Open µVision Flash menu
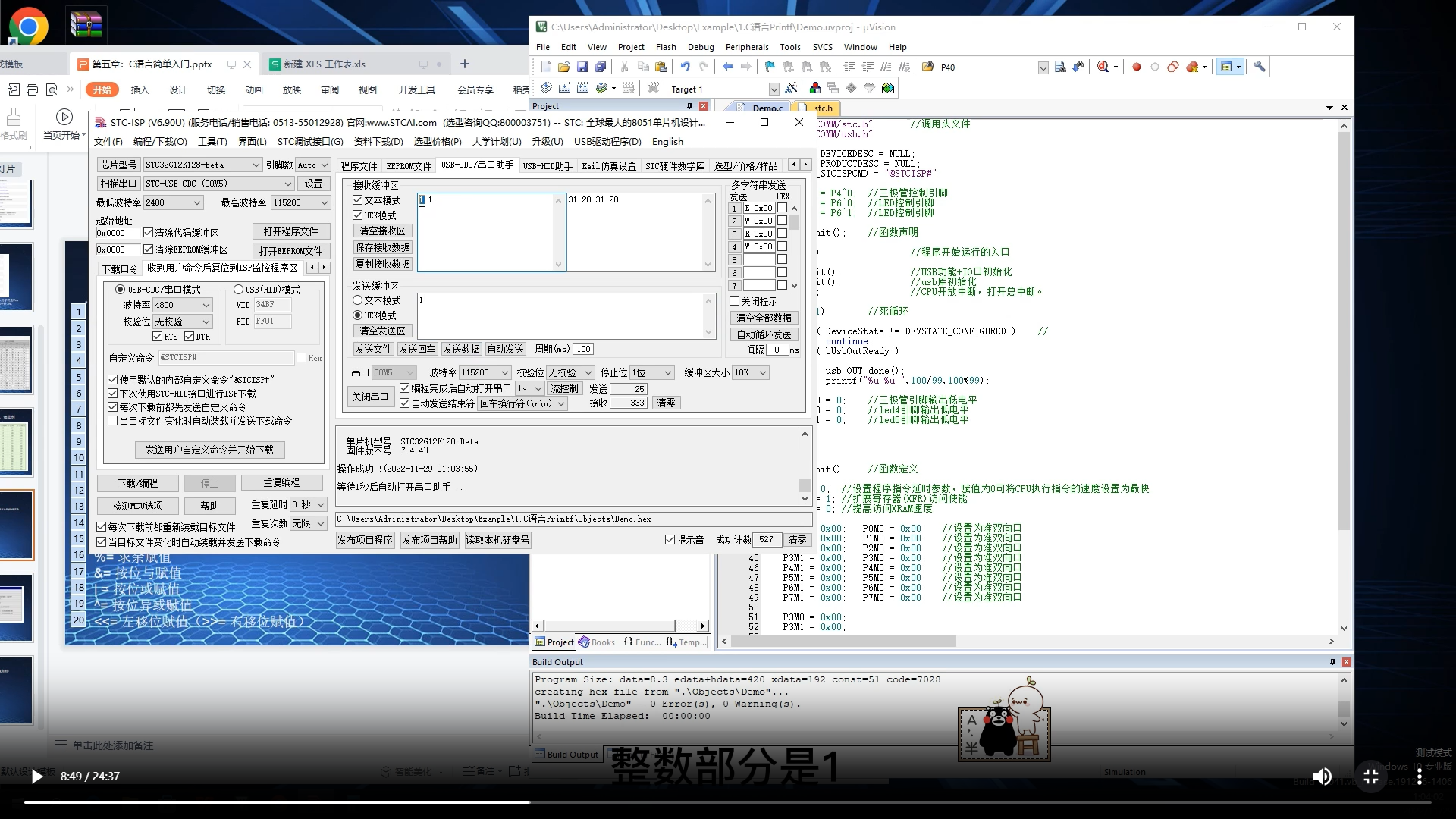 pyautogui.click(x=666, y=47)
